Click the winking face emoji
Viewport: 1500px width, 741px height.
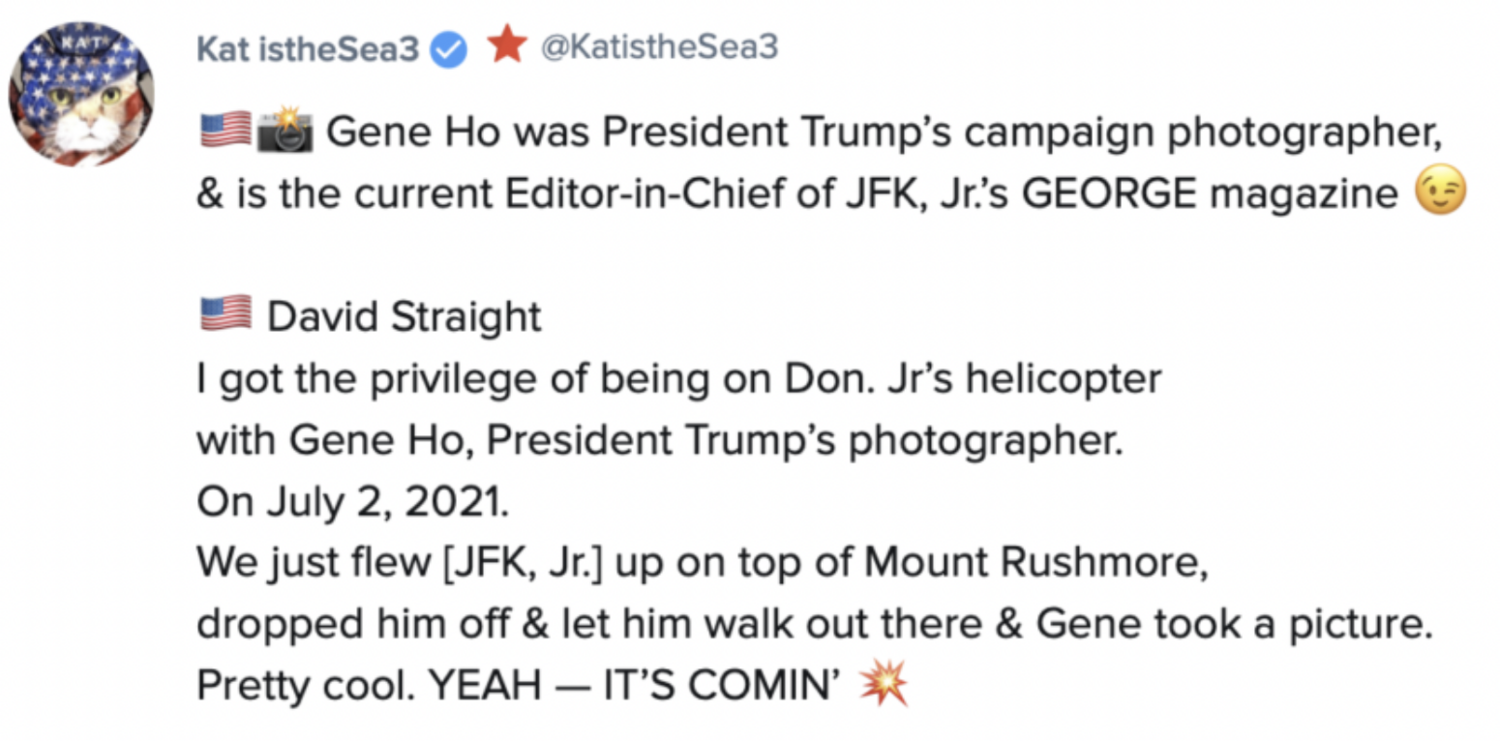[1441, 191]
